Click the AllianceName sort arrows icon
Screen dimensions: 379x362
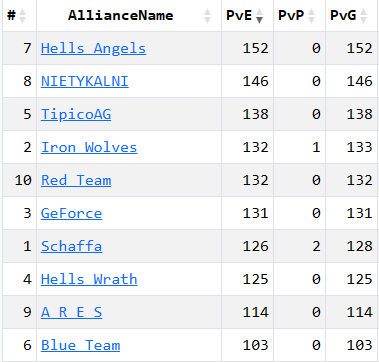click(207, 16)
